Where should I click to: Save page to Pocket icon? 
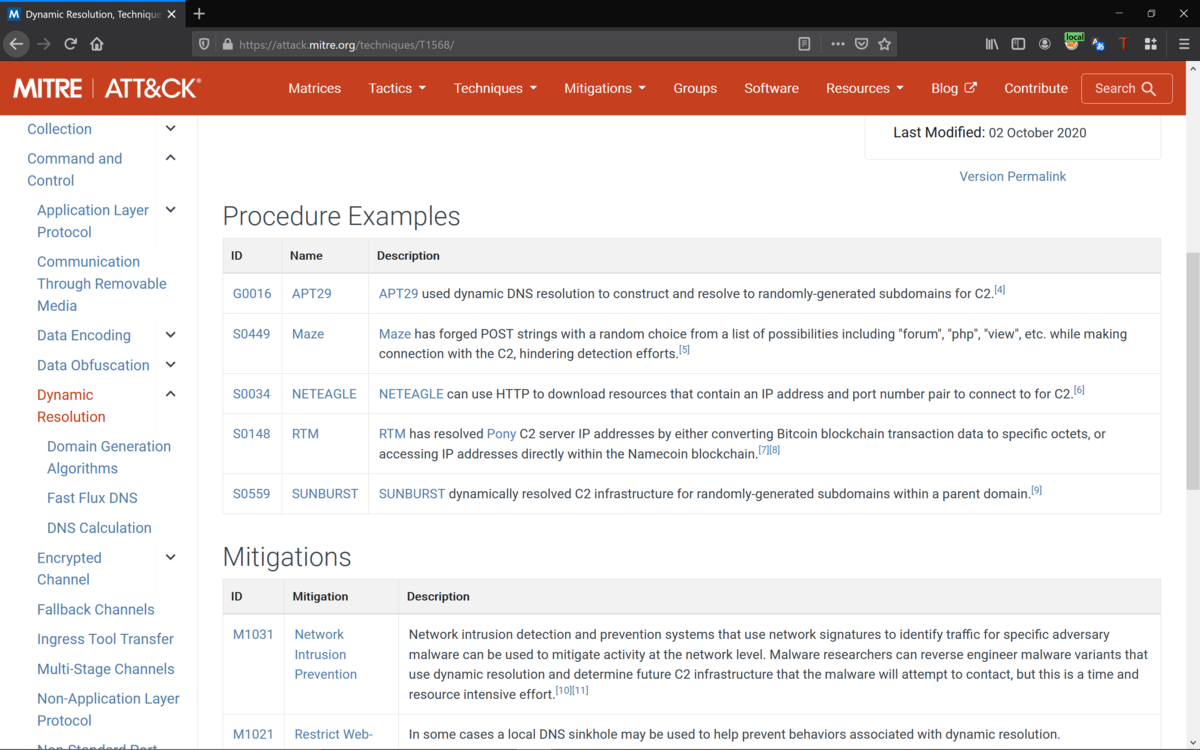click(x=861, y=44)
